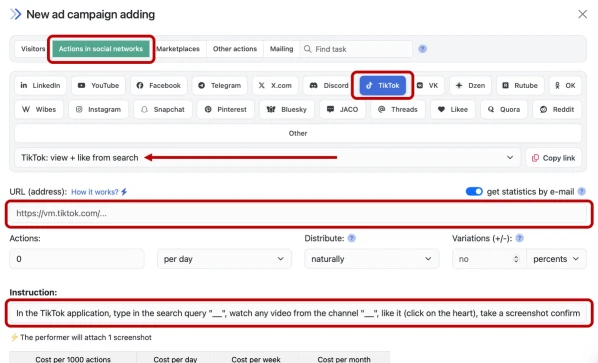Select the Reddit network button
This screenshot has height=363, width=598.
(x=557, y=109)
